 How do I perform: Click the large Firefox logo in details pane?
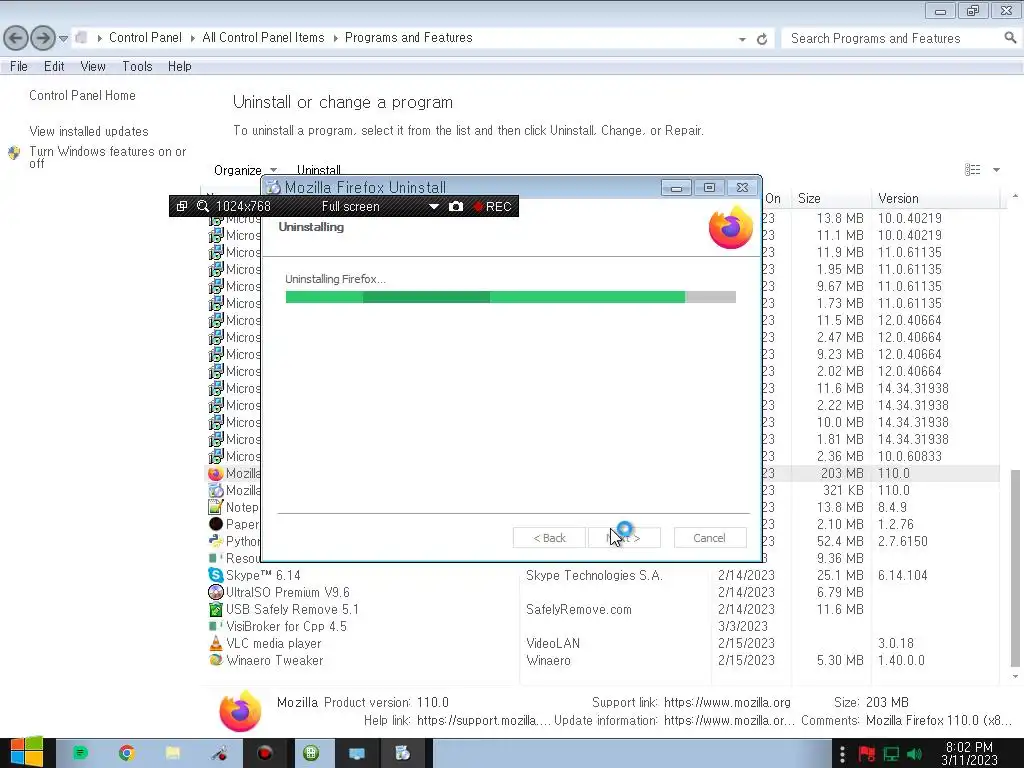(x=240, y=711)
